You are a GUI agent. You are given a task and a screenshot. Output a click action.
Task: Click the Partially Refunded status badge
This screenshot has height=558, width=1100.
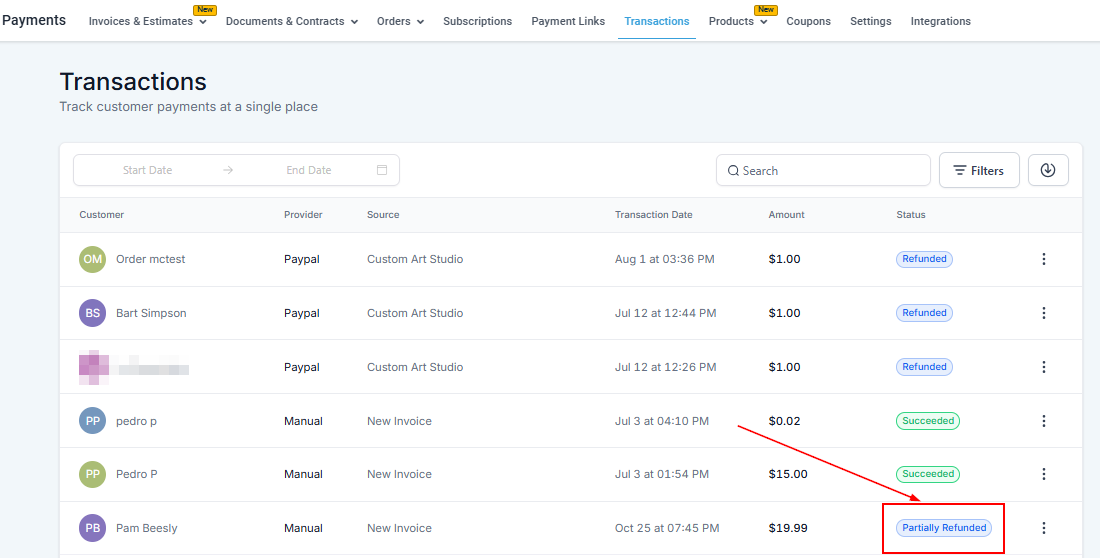944,528
